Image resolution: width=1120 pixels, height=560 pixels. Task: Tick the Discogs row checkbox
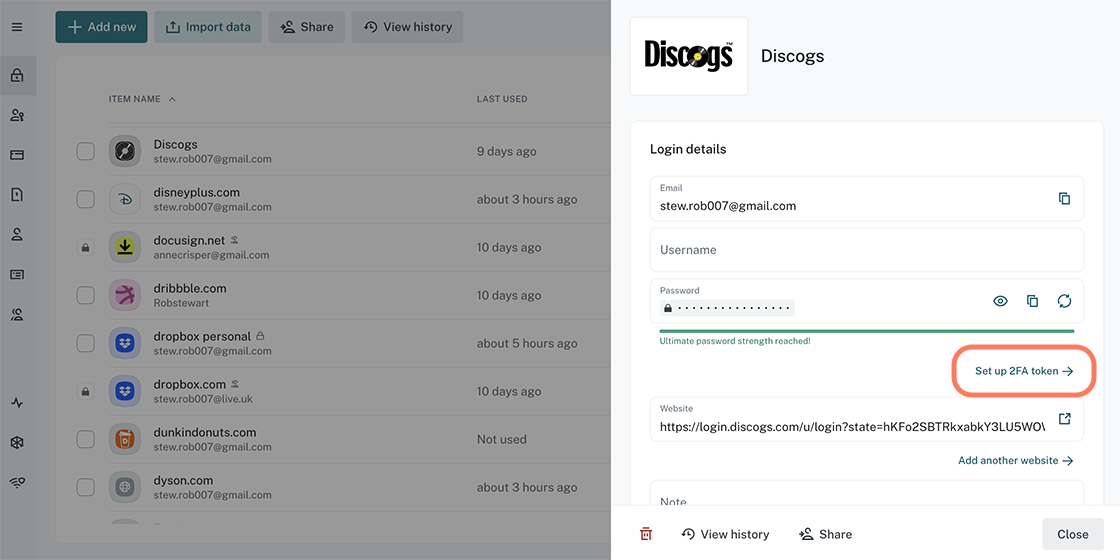pos(86,151)
